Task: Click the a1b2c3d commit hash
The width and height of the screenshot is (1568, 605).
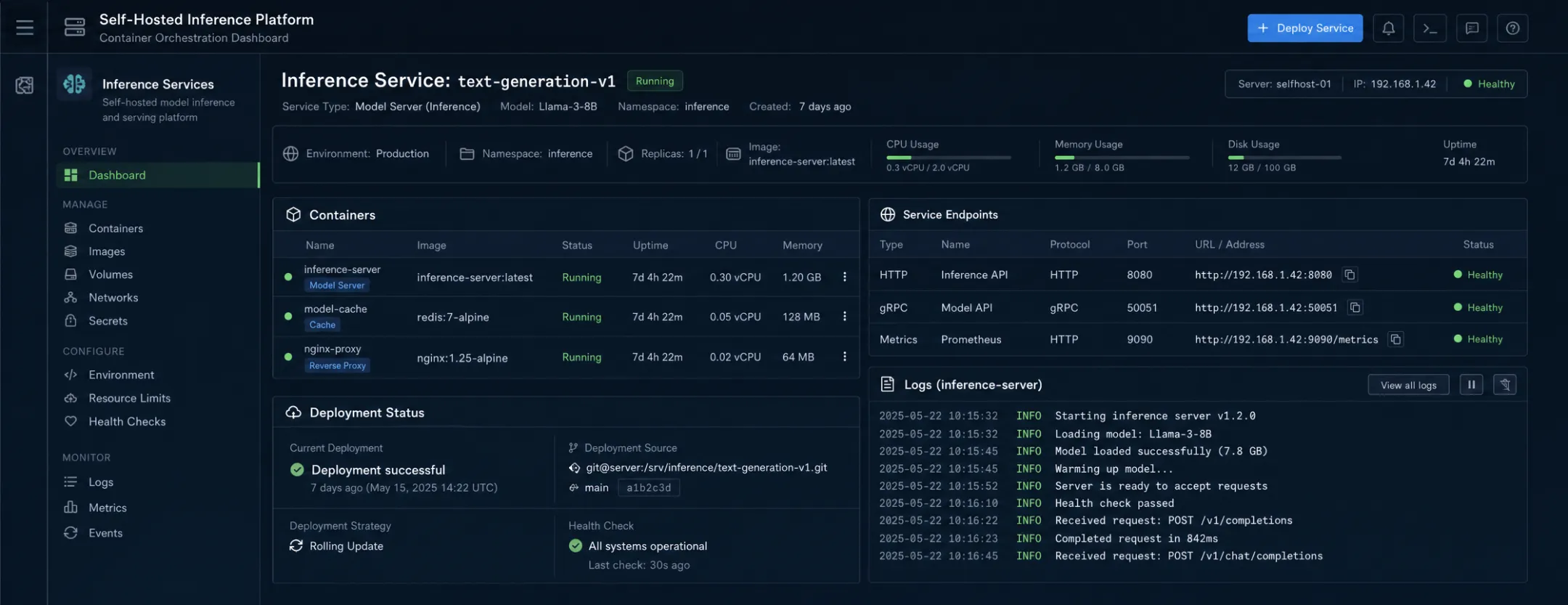Action: click(x=649, y=487)
